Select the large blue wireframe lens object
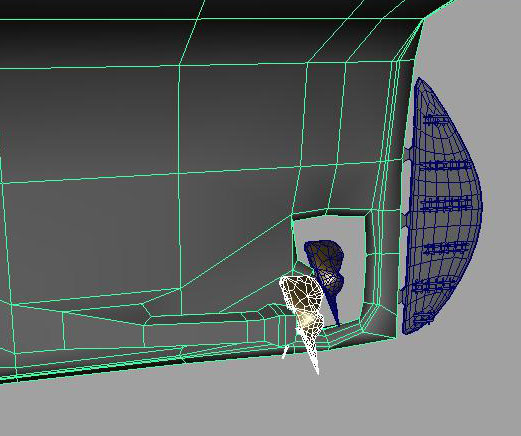521x436 pixels. coord(442,207)
